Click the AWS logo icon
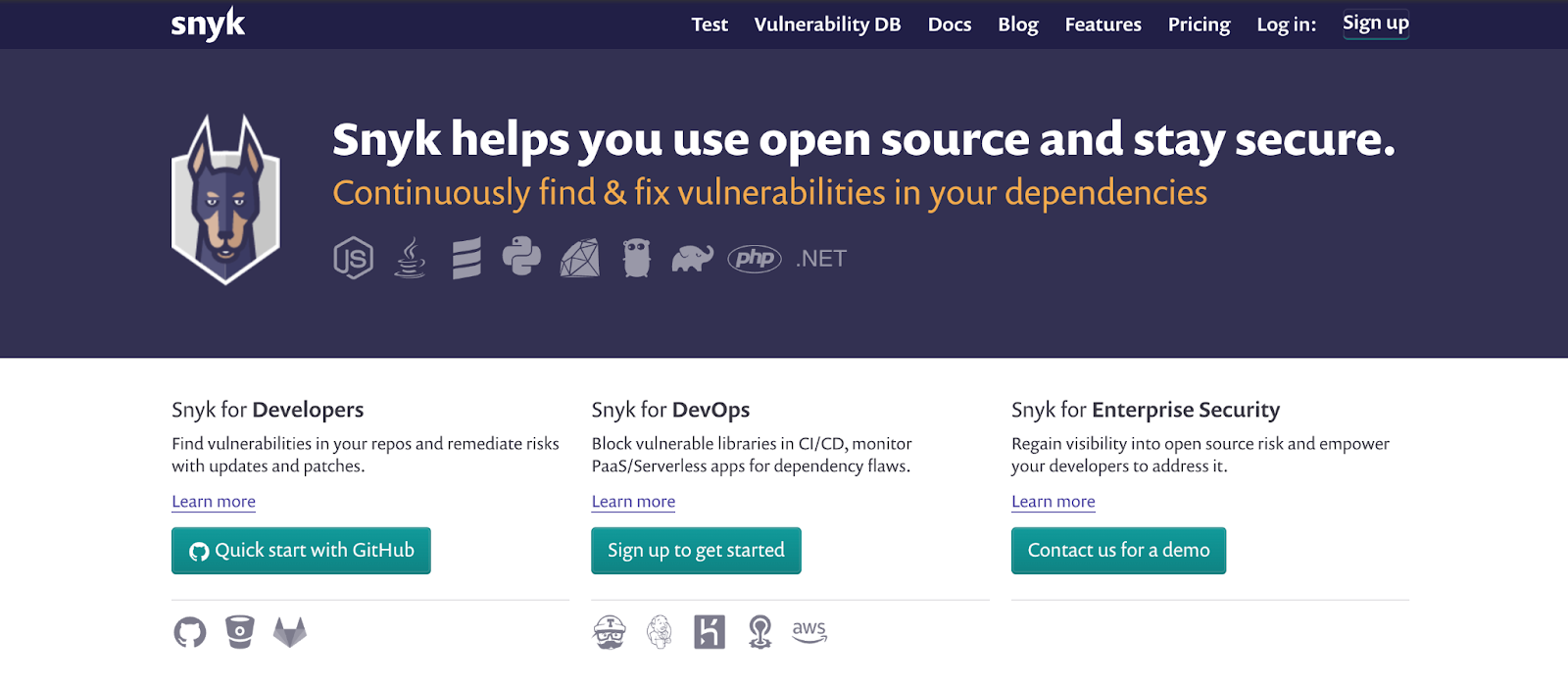Screen dimensions: 1568x686 coord(809,631)
